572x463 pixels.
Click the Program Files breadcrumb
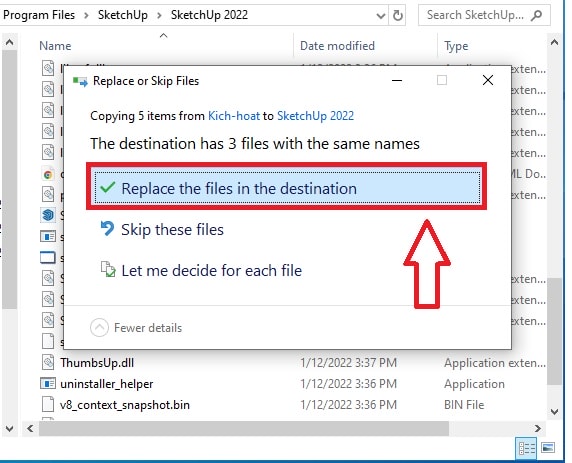[39, 15]
